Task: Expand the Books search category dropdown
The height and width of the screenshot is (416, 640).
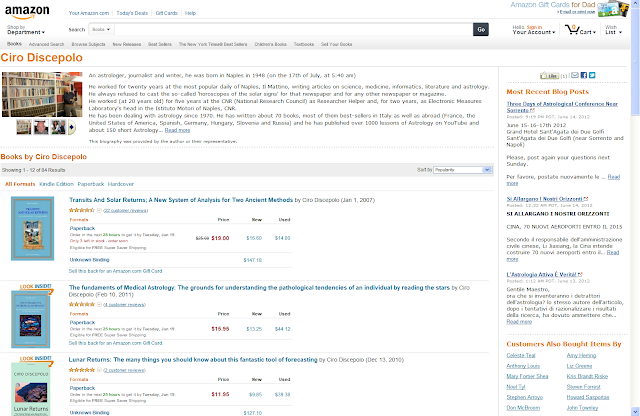Action: pos(101,29)
